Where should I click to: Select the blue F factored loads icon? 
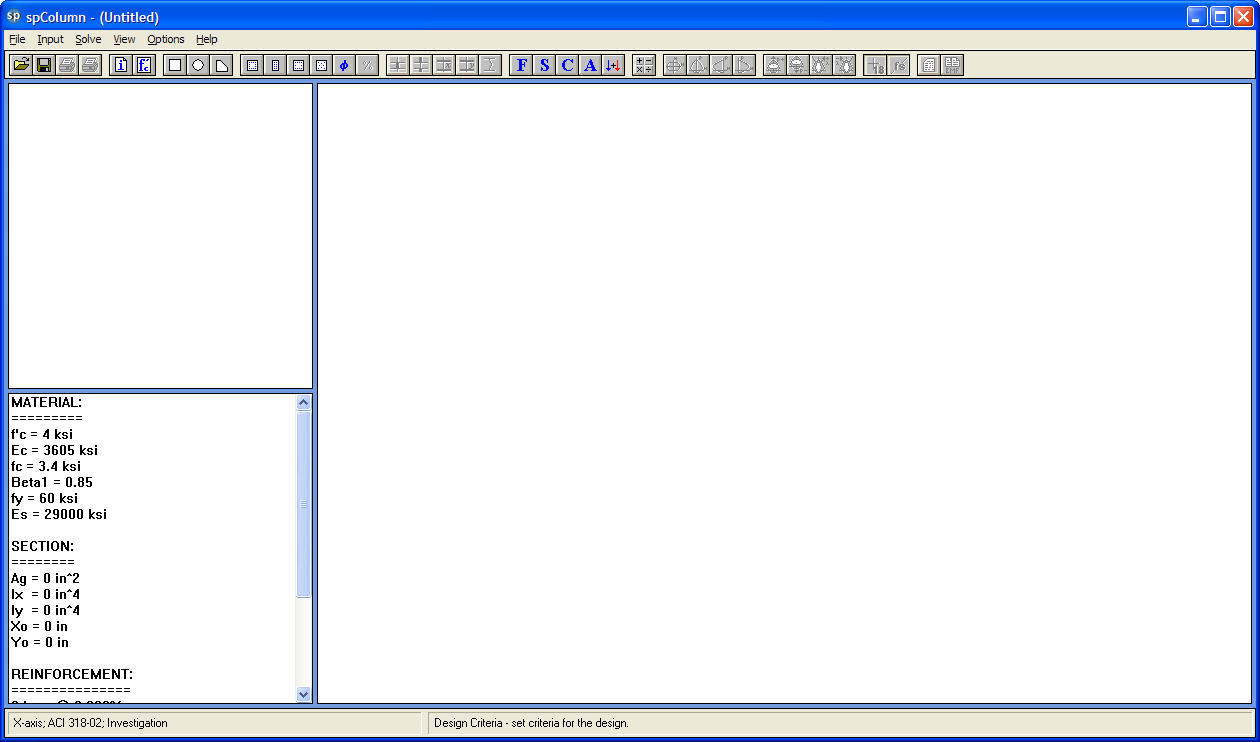click(x=521, y=65)
